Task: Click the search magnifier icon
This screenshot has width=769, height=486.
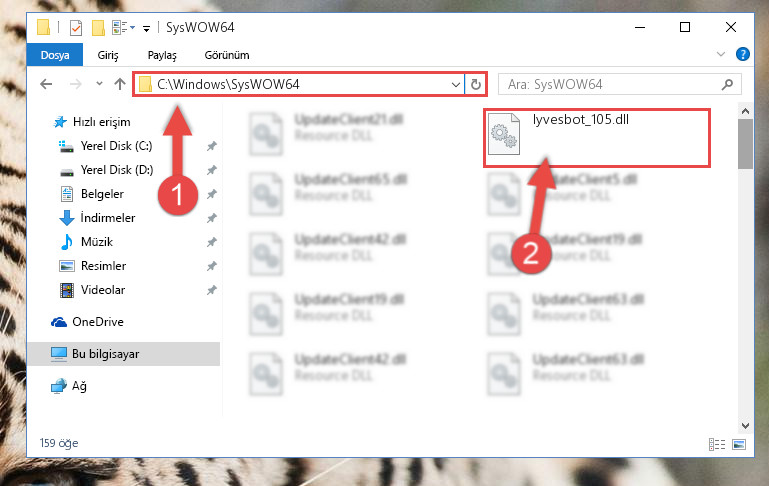Action: (727, 84)
